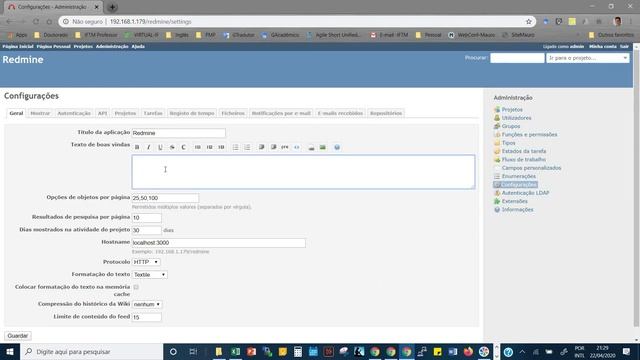Open the Formatação do texto dropdown
Screen dimensions: 640x360
pyautogui.click(x=150, y=275)
